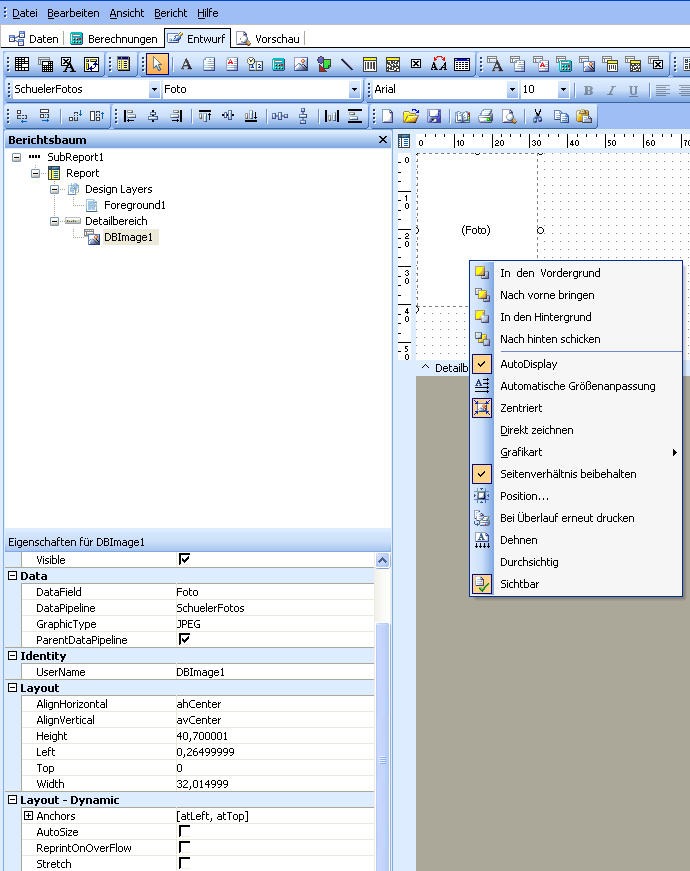This screenshot has height=871, width=690.
Task: Open the SchuelerFotos data pipeline dropdown
Action: [x=154, y=89]
